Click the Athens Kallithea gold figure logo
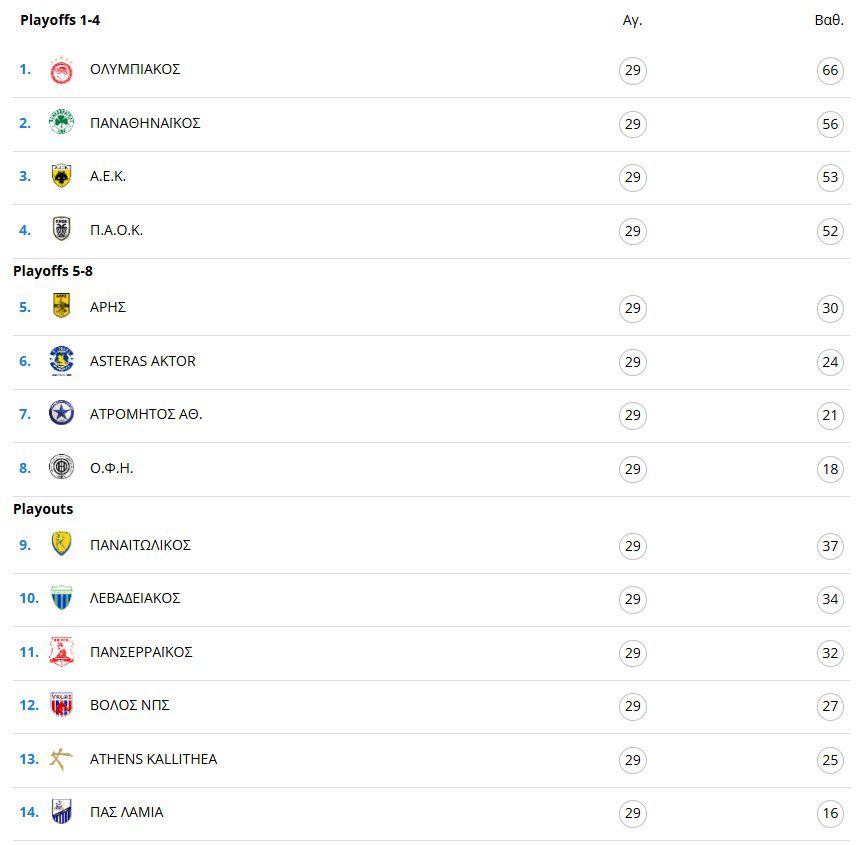The width and height of the screenshot is (857, 845). tap(61, 759)
